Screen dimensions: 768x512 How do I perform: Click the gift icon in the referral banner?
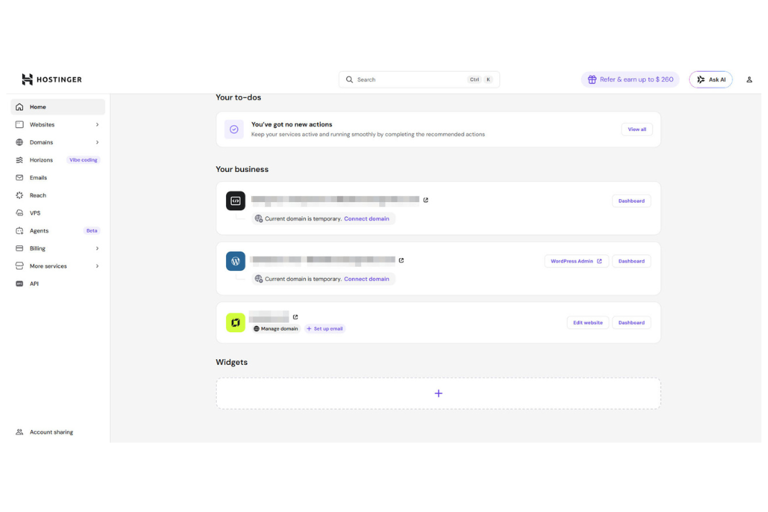[x=592, y=79]
